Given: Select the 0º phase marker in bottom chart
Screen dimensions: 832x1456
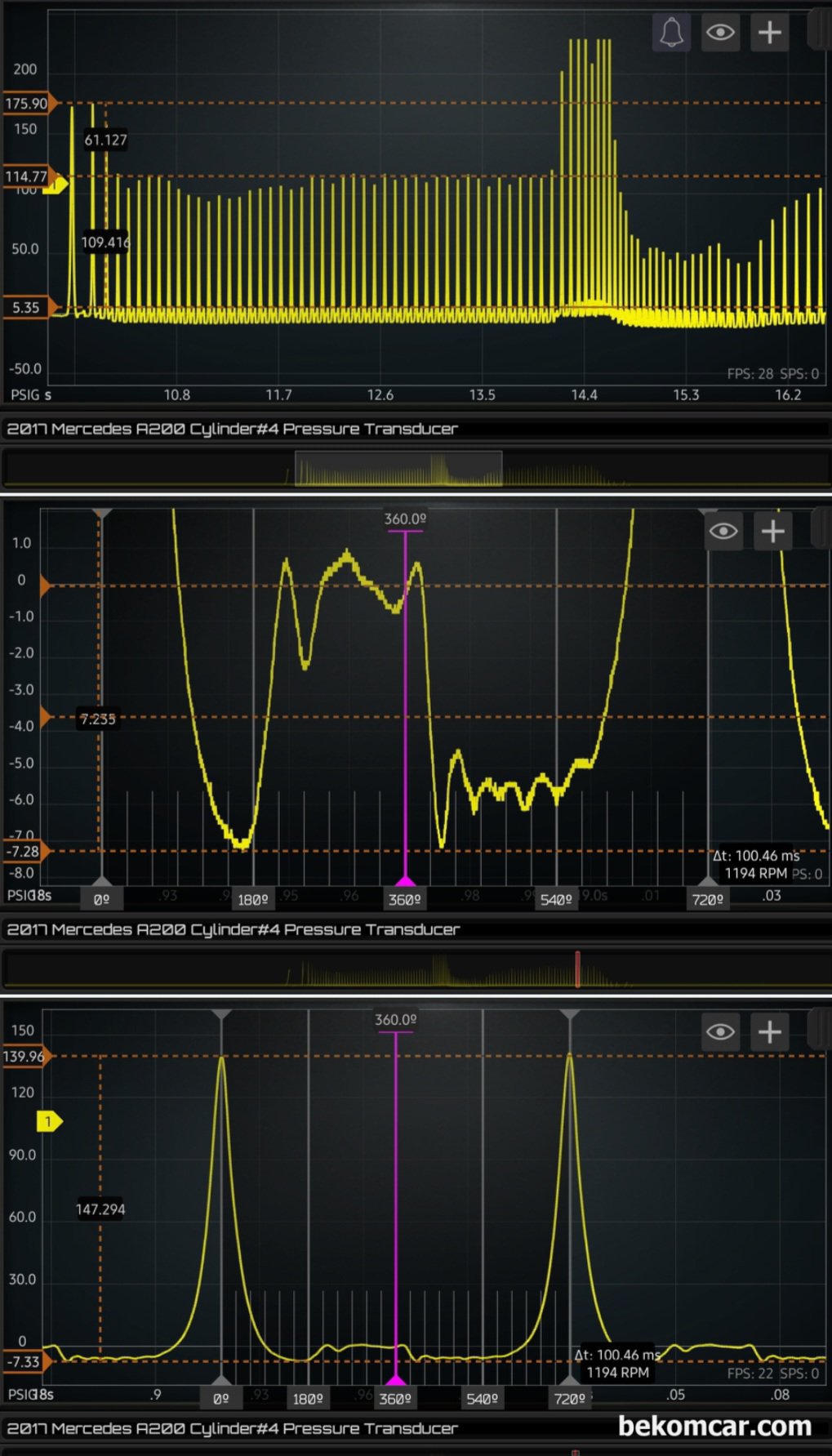Looking at the screenshot, I should pos(221,1399).
